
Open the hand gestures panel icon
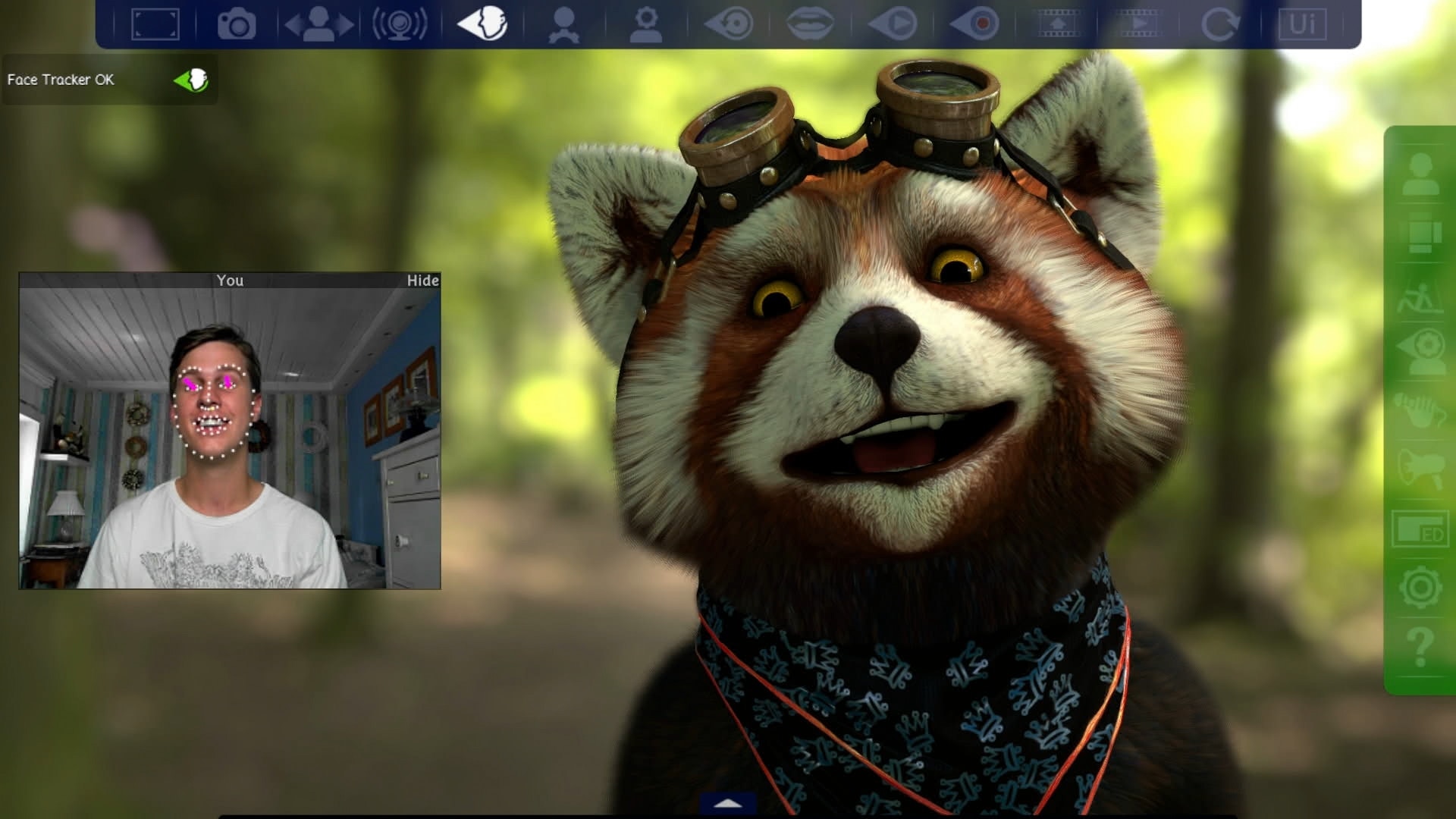tap(1420, 411)
